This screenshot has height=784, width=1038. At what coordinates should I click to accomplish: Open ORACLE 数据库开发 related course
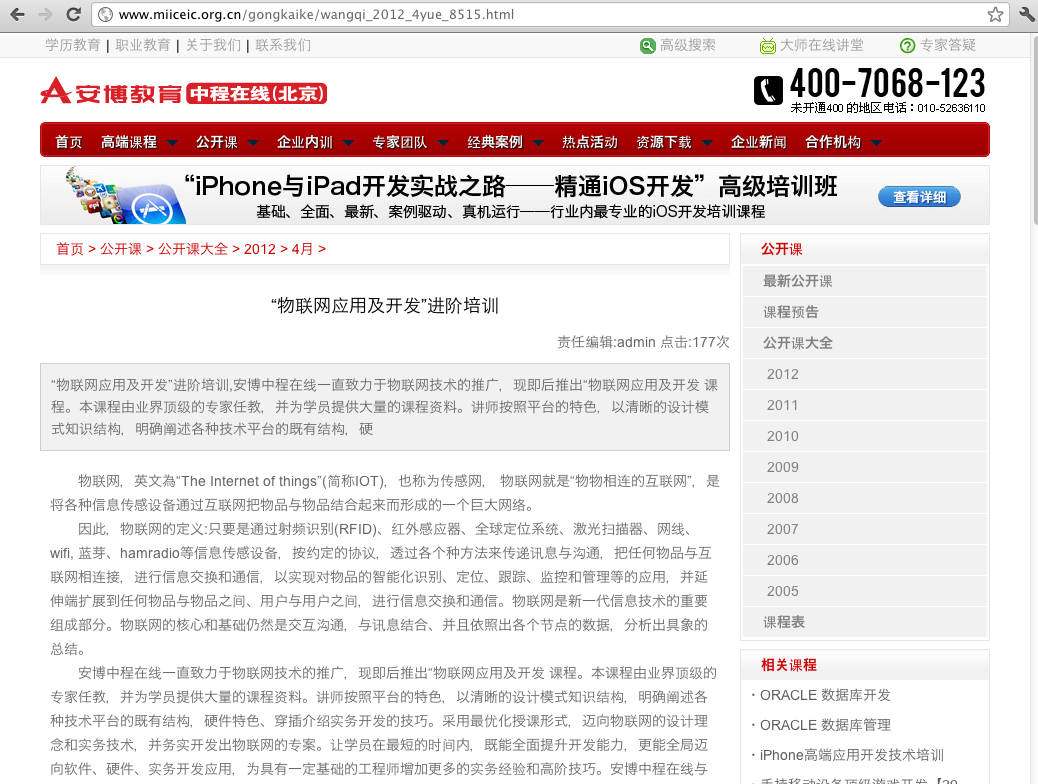(826, 695)
